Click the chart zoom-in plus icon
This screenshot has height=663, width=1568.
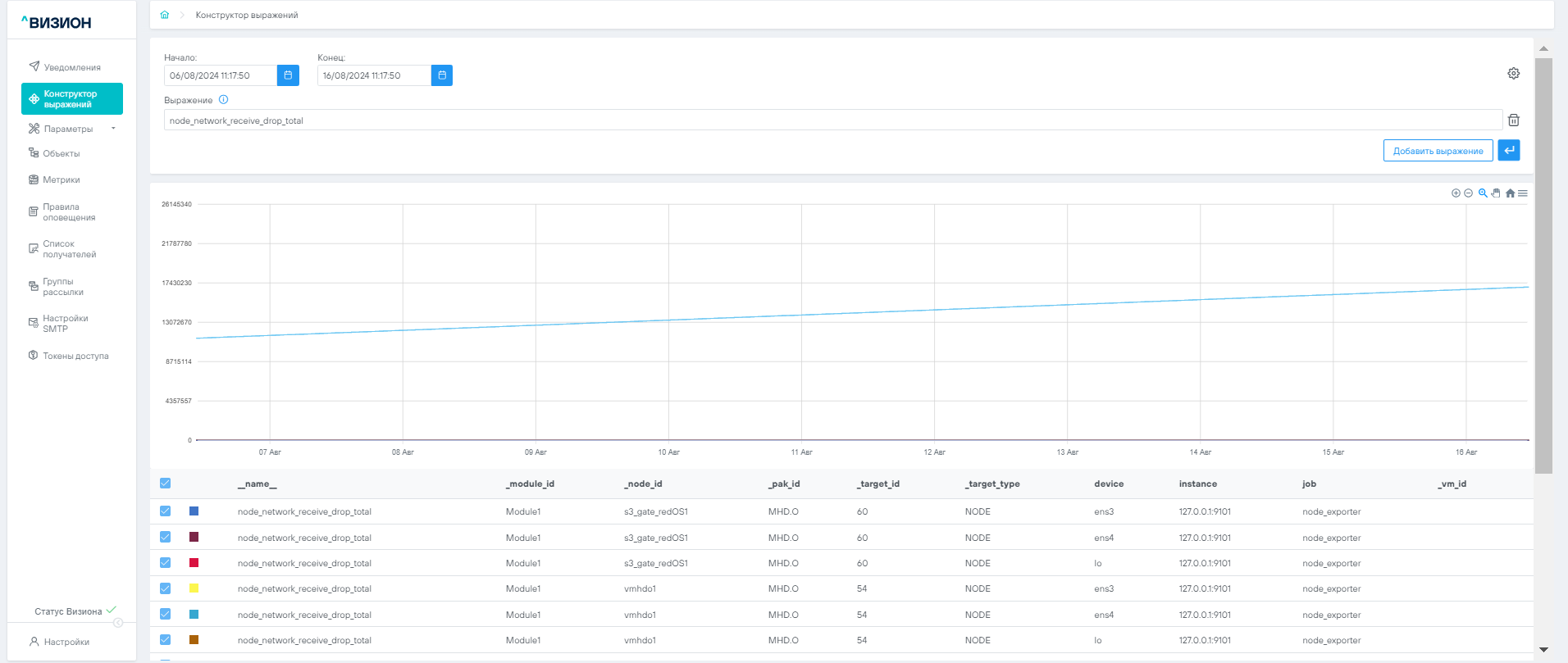pyautogui.click(x=1456, y=193)
